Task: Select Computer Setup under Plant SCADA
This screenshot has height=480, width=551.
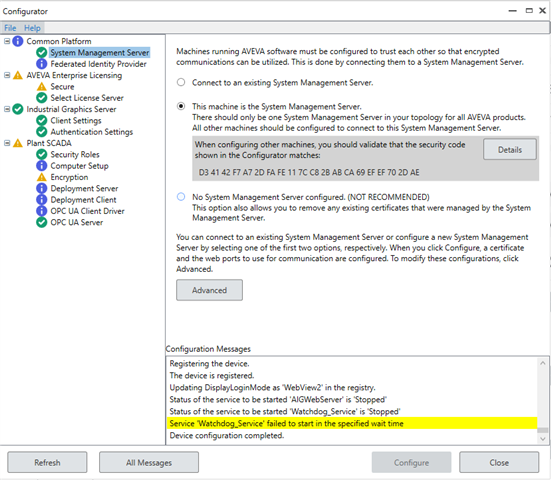Action: [79, 166]
